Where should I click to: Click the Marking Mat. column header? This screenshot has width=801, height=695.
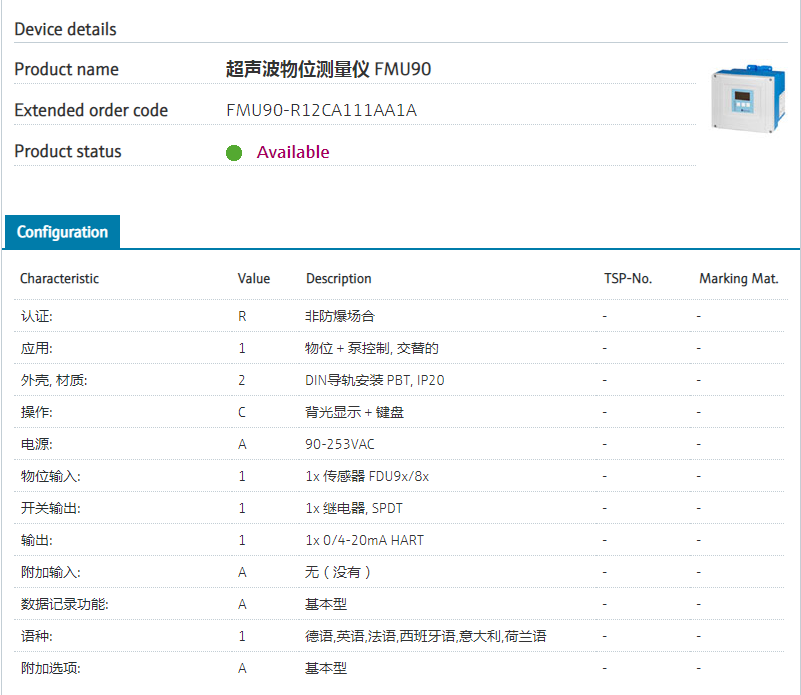(738, 279)
